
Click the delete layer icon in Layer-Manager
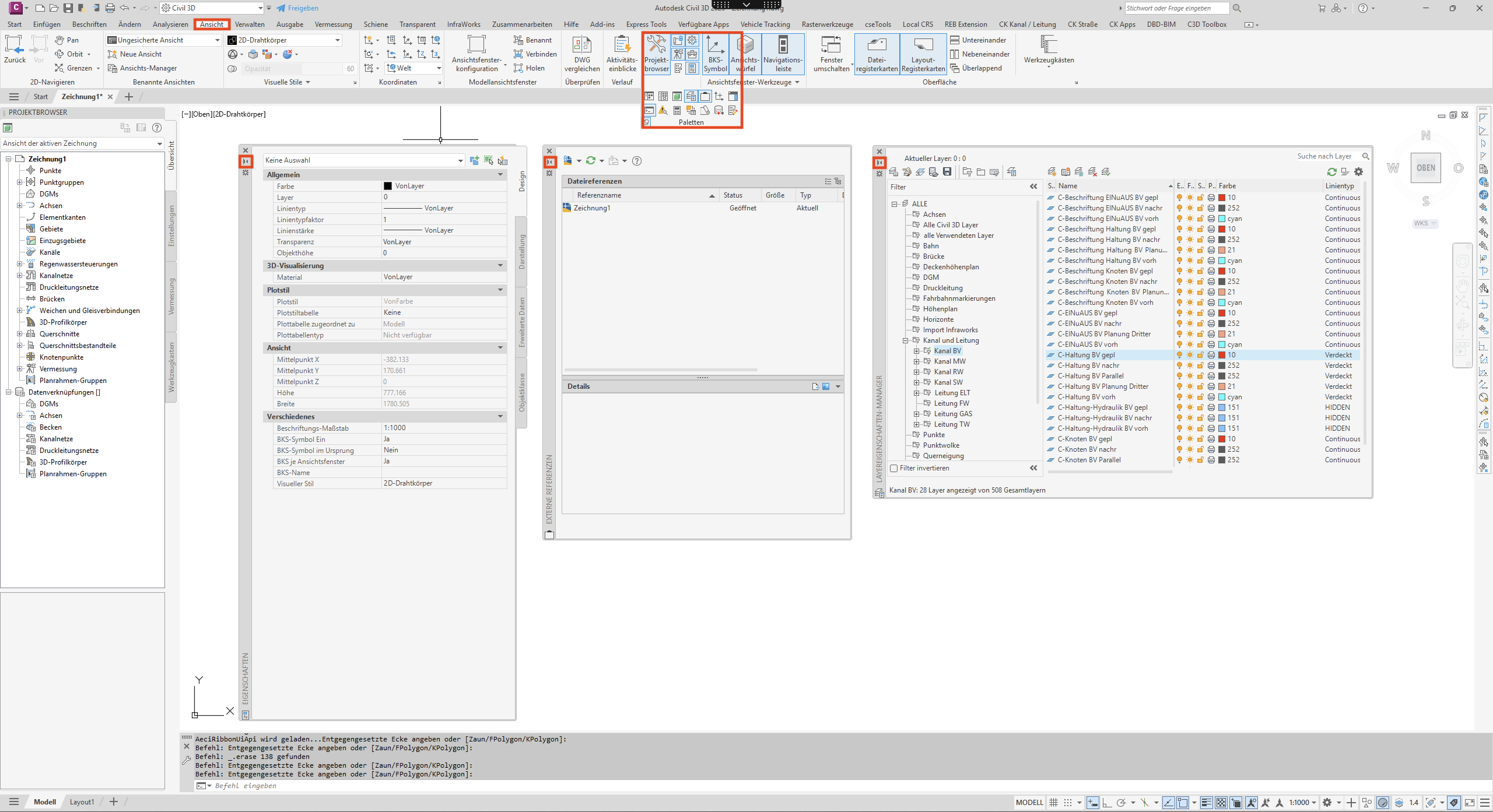coord(1092,172)
